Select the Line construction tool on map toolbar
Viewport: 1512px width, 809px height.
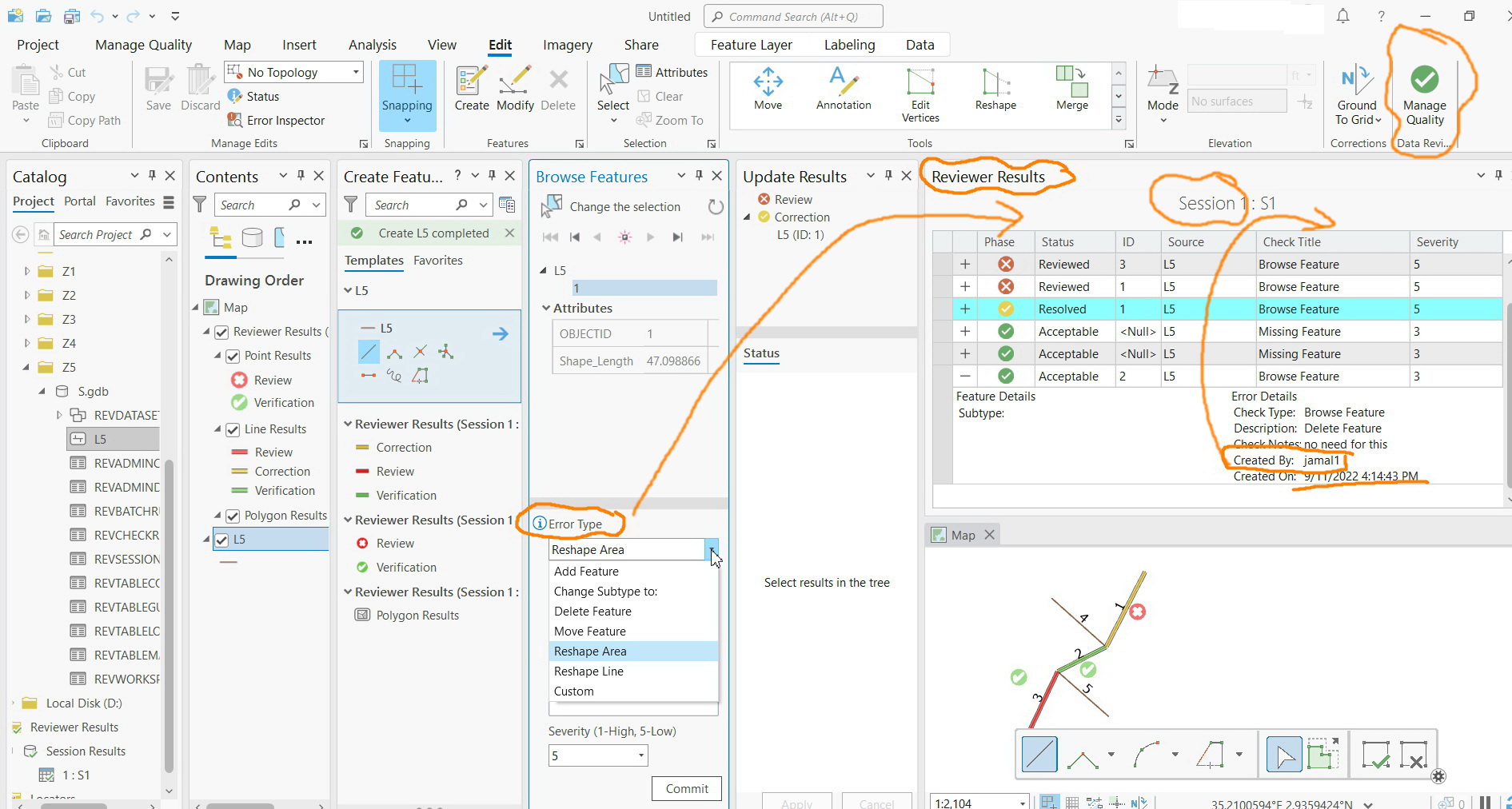pos(1039,754)
